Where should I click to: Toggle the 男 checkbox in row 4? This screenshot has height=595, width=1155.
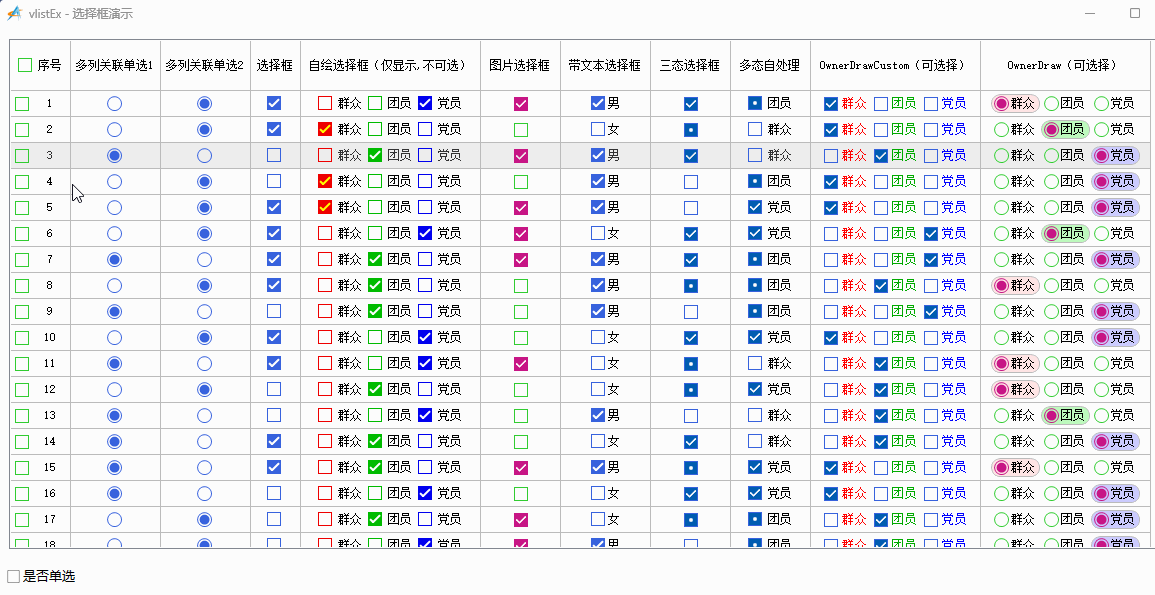coord(598,181)
